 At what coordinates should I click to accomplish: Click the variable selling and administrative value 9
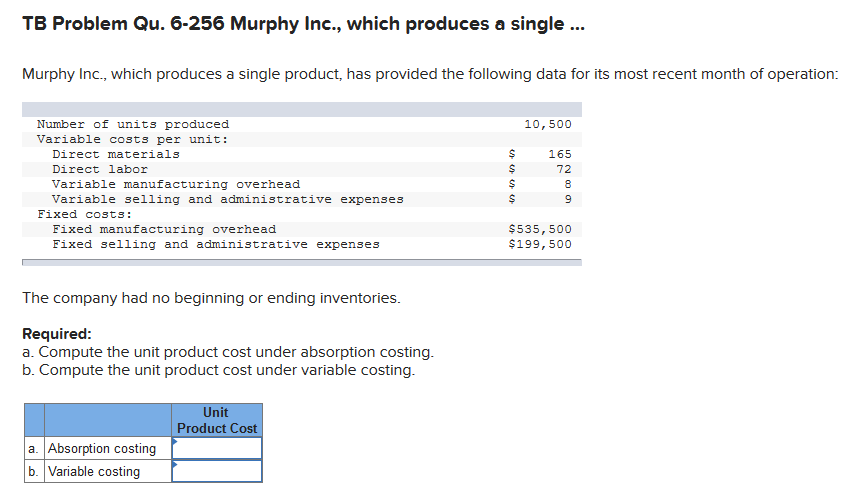click(568, 199)
